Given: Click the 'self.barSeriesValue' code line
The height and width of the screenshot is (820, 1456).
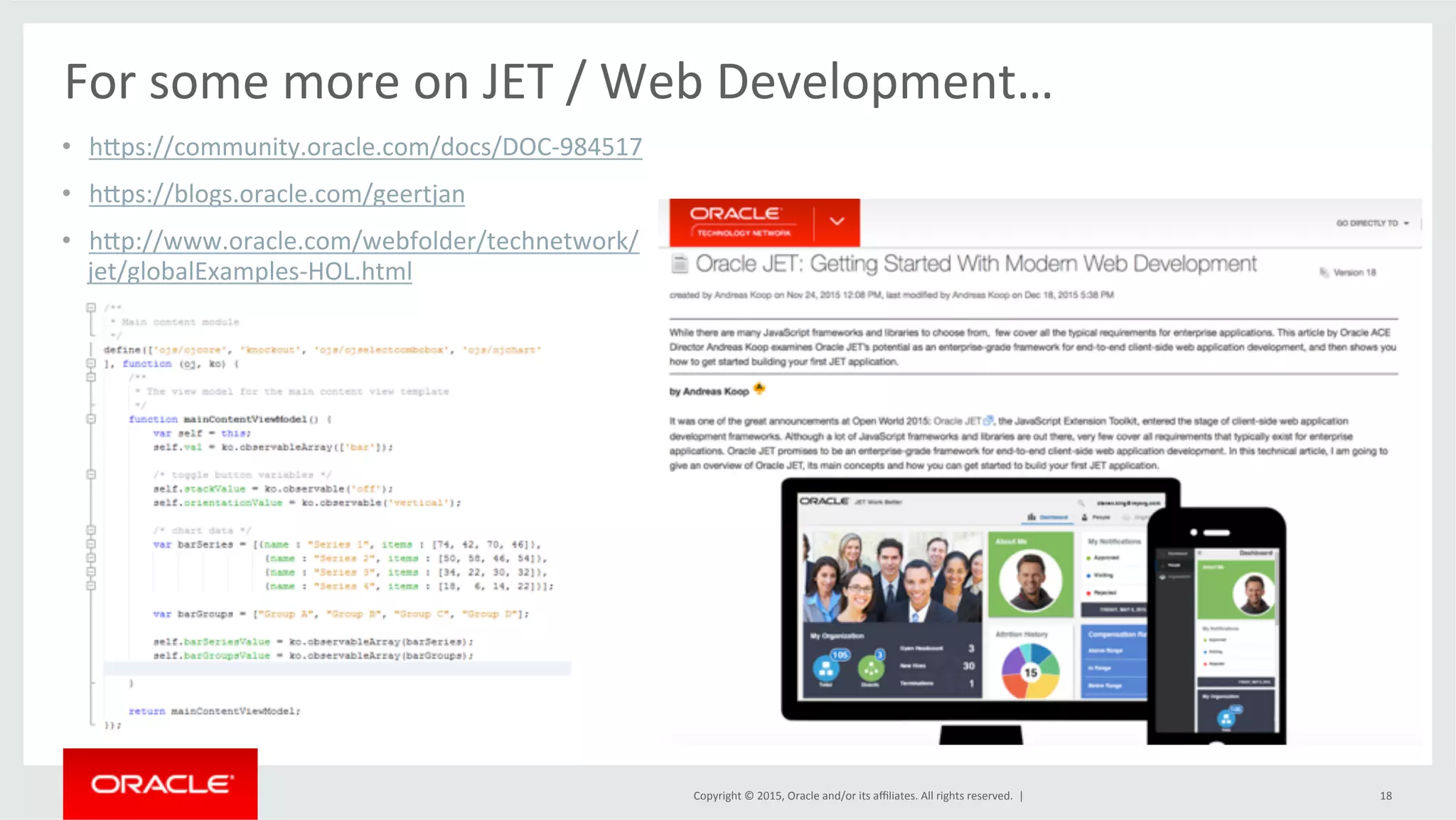Looking at the screenshot, I should (313, 641).
